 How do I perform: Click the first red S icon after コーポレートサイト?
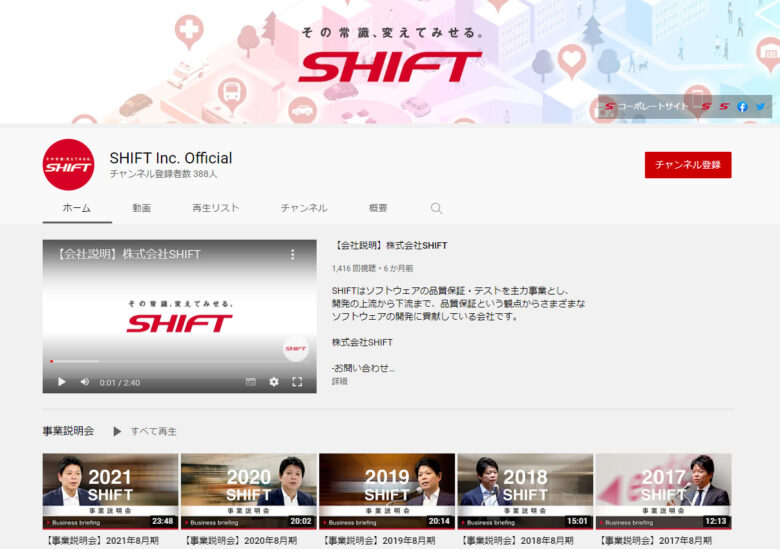pos(706,106)
